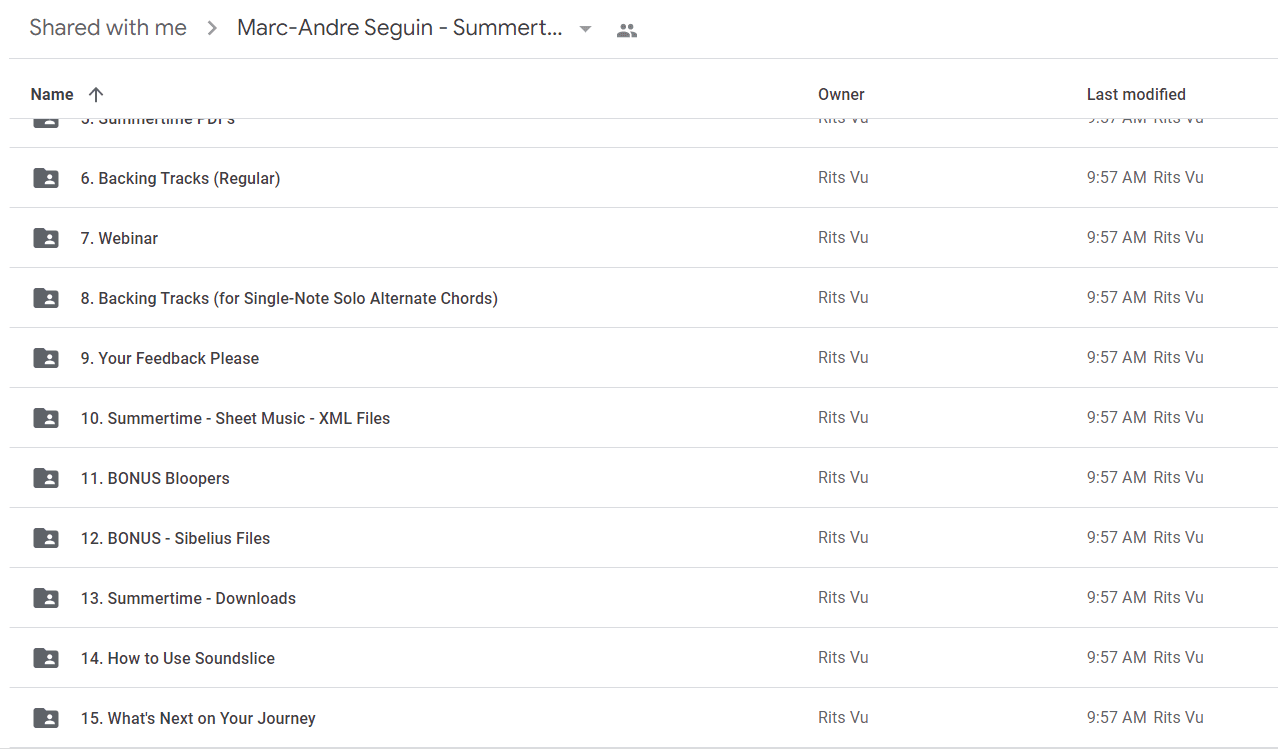Click the Owner column header

pyautogui.click(x=841, y=94)
